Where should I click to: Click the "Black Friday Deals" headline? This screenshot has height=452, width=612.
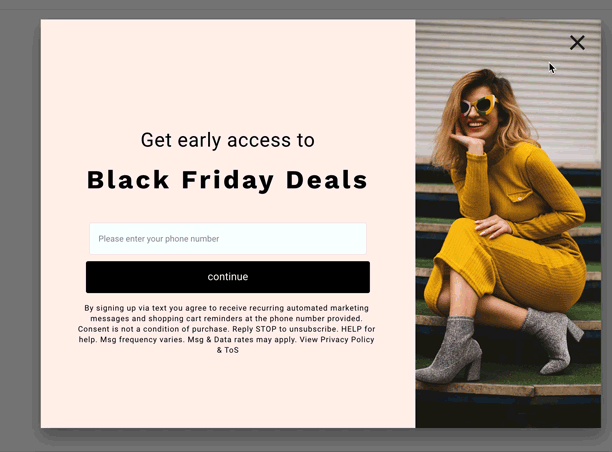227,180
